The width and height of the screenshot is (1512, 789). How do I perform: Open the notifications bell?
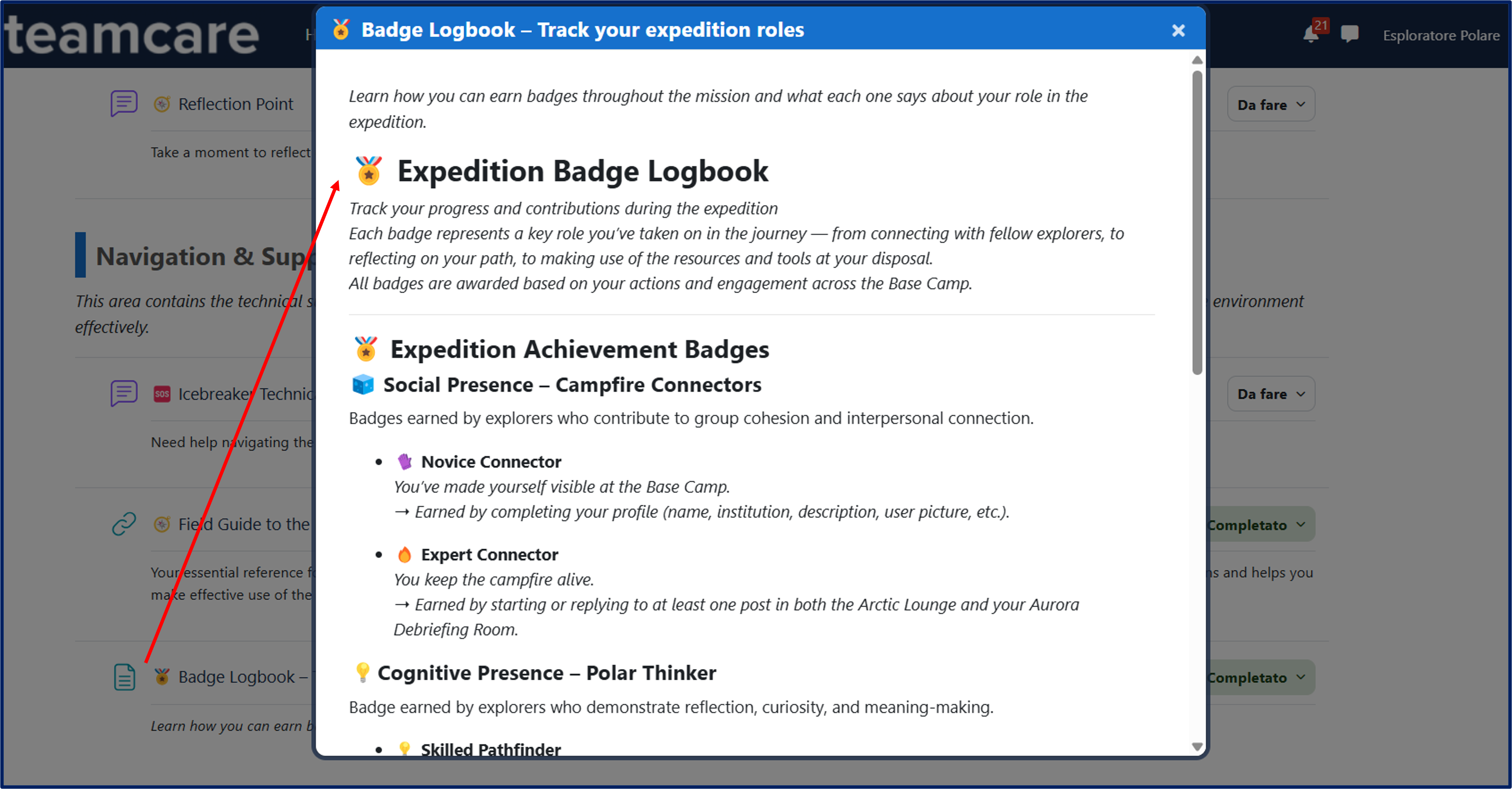coord(1310,35)
